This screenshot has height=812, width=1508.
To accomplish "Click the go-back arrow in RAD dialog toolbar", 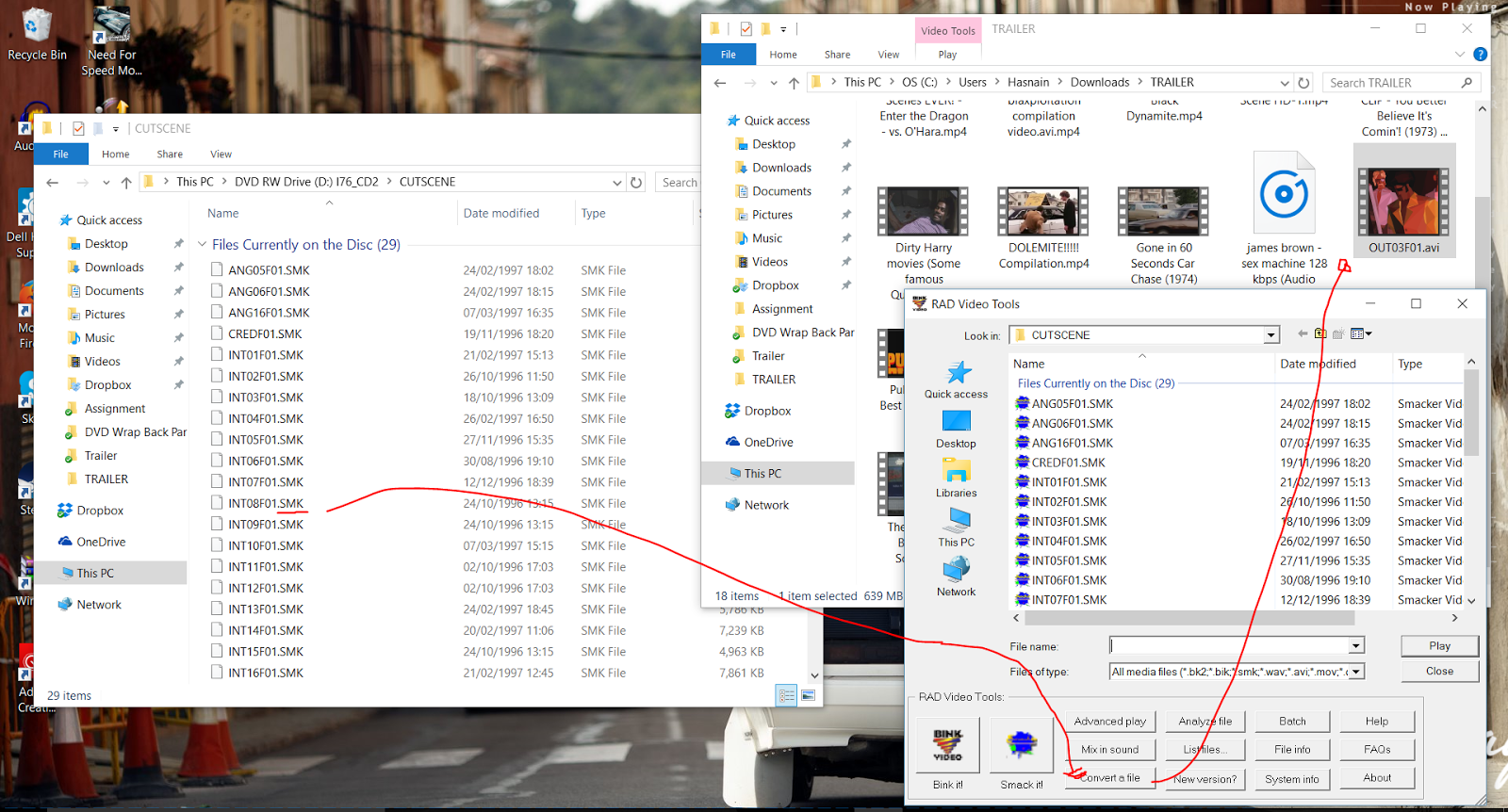I will click(1303, 333).
